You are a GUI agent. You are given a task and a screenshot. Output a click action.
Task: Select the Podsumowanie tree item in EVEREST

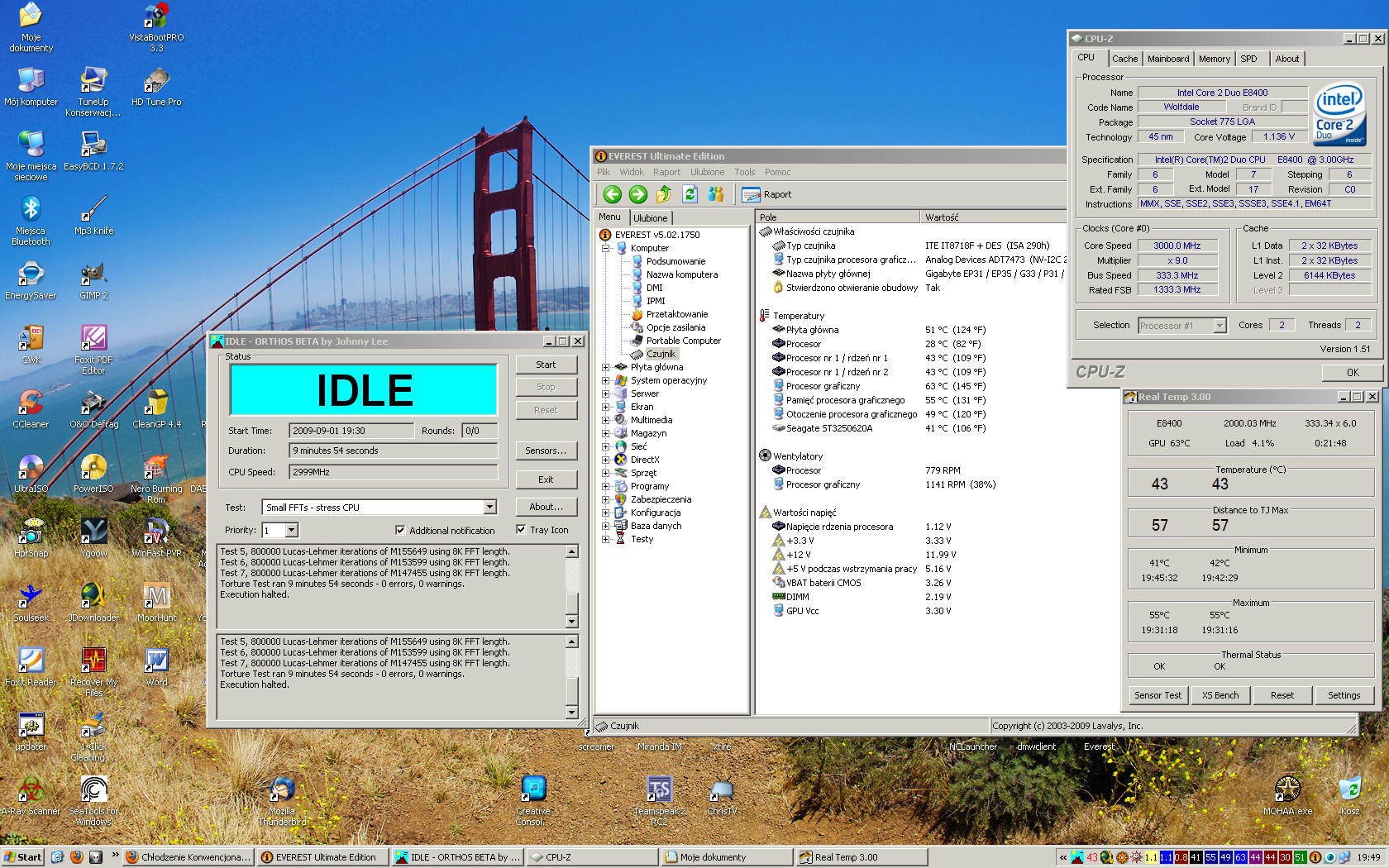tap(676, 261)
